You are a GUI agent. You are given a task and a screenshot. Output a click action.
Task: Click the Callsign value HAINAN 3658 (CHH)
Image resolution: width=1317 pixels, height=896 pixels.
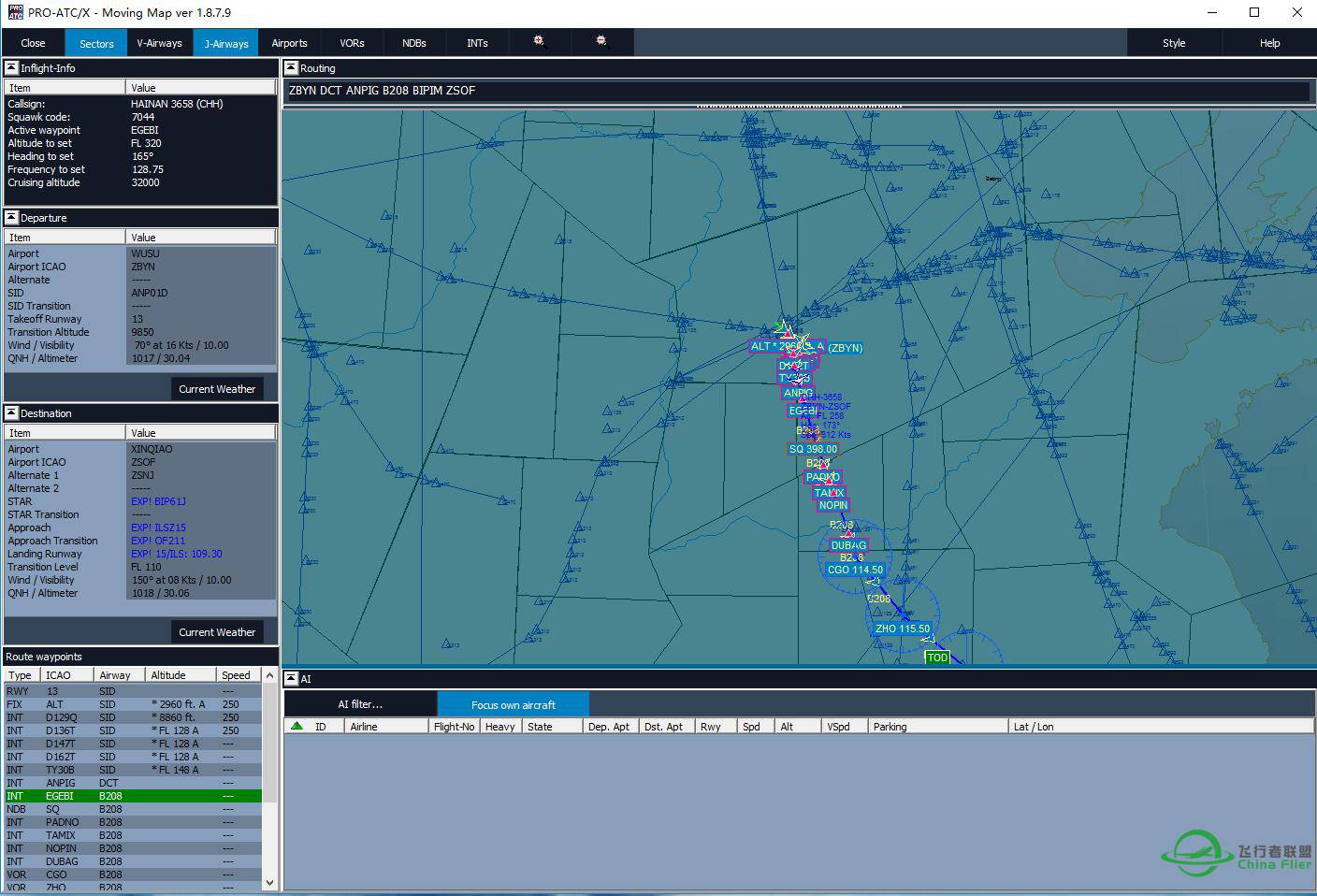click(x=177, y=104)
